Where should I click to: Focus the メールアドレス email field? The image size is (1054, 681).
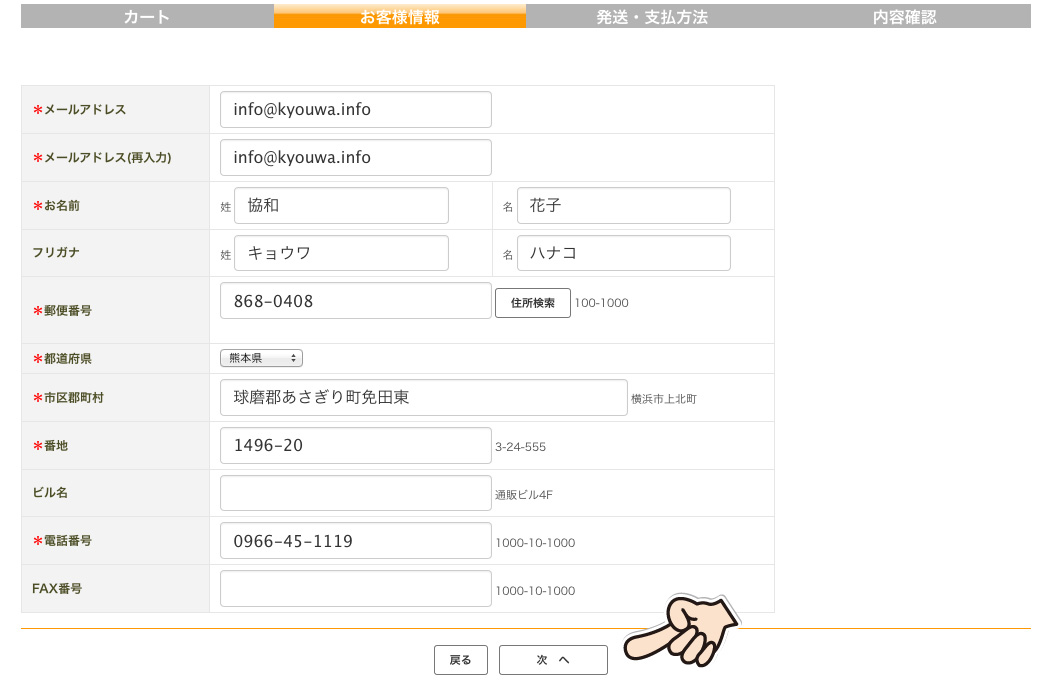coord(355,110)
